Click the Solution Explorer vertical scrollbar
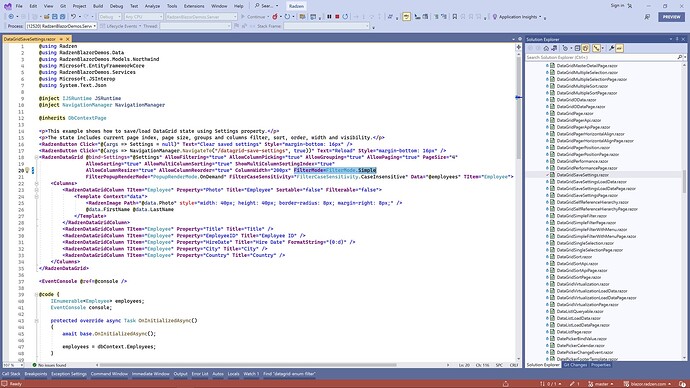This screenshot has height=388, width=690. tap(684, 181)
